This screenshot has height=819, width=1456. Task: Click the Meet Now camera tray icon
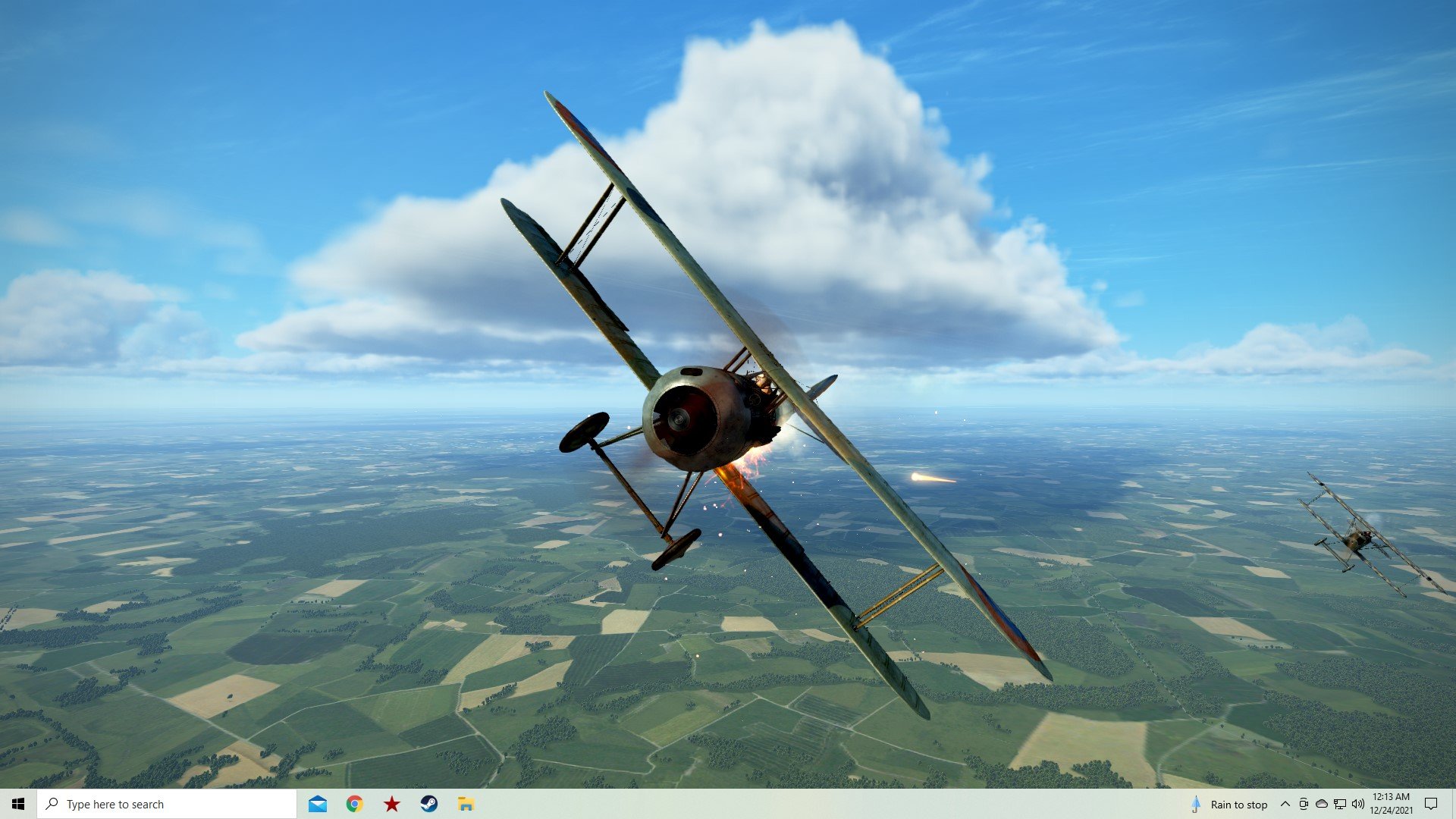[x=1304, y=804]
